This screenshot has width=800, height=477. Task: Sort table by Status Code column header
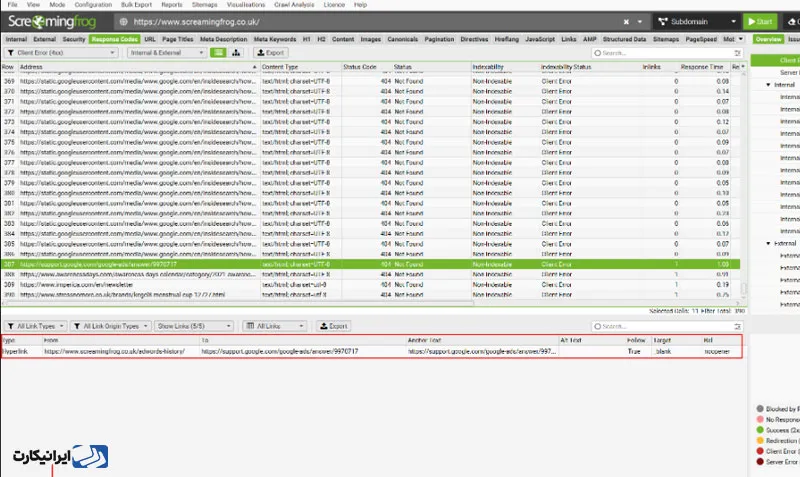tap(360, 67)
